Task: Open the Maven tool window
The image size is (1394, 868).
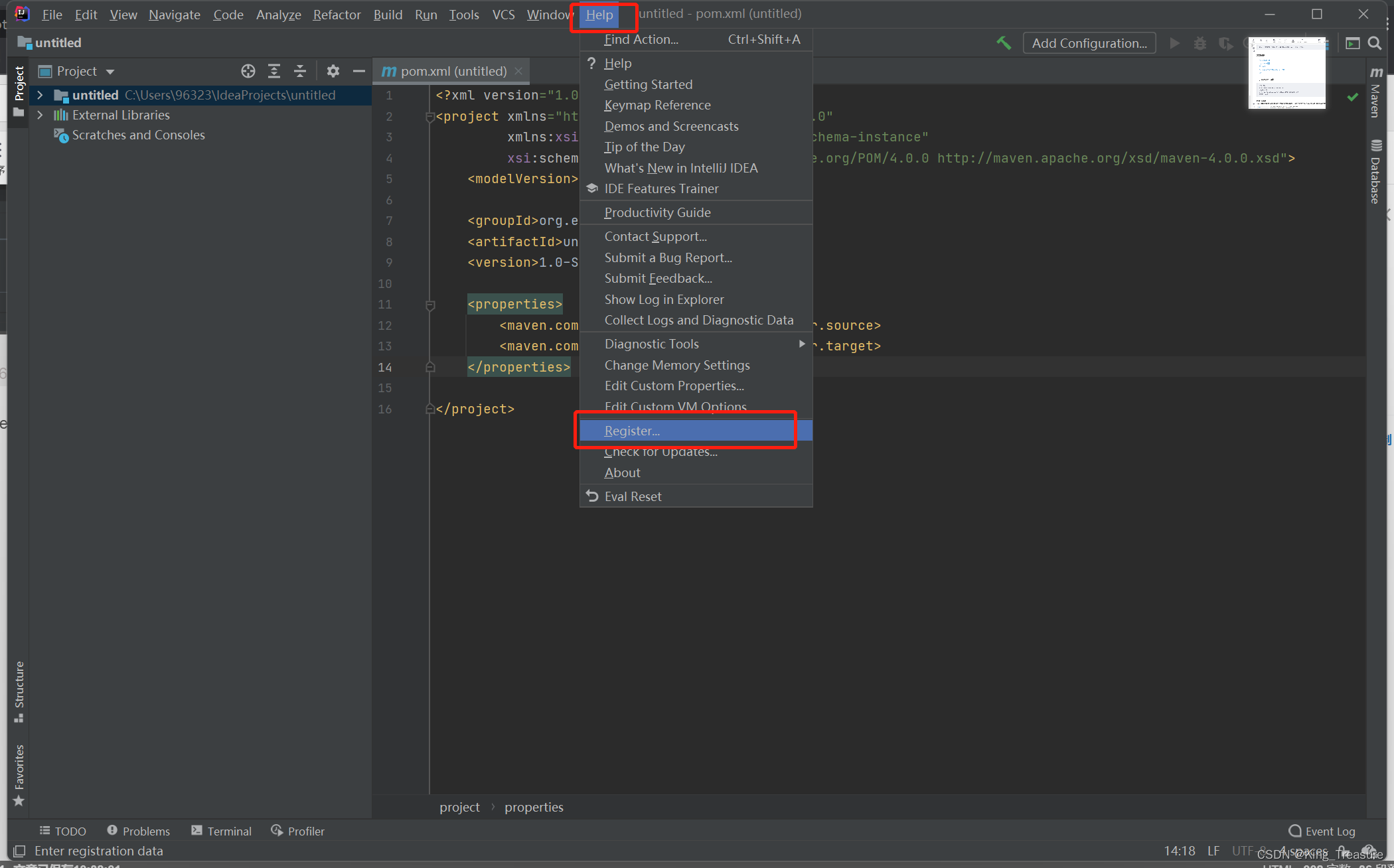Action: [1376, 92]
